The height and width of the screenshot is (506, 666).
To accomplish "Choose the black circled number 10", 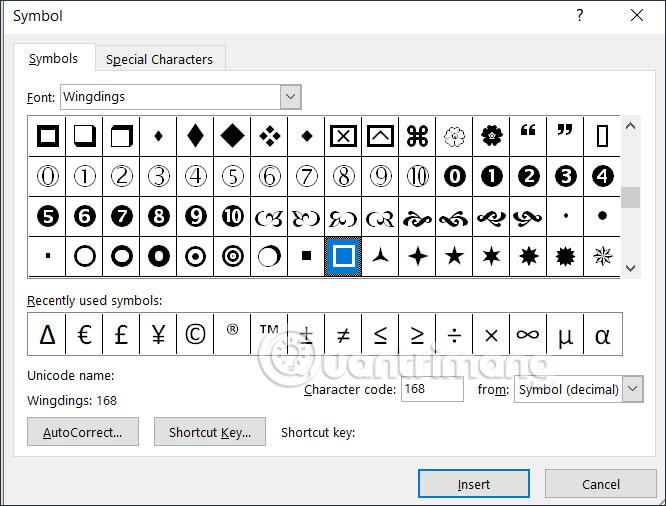I will [x=232, y=216].
